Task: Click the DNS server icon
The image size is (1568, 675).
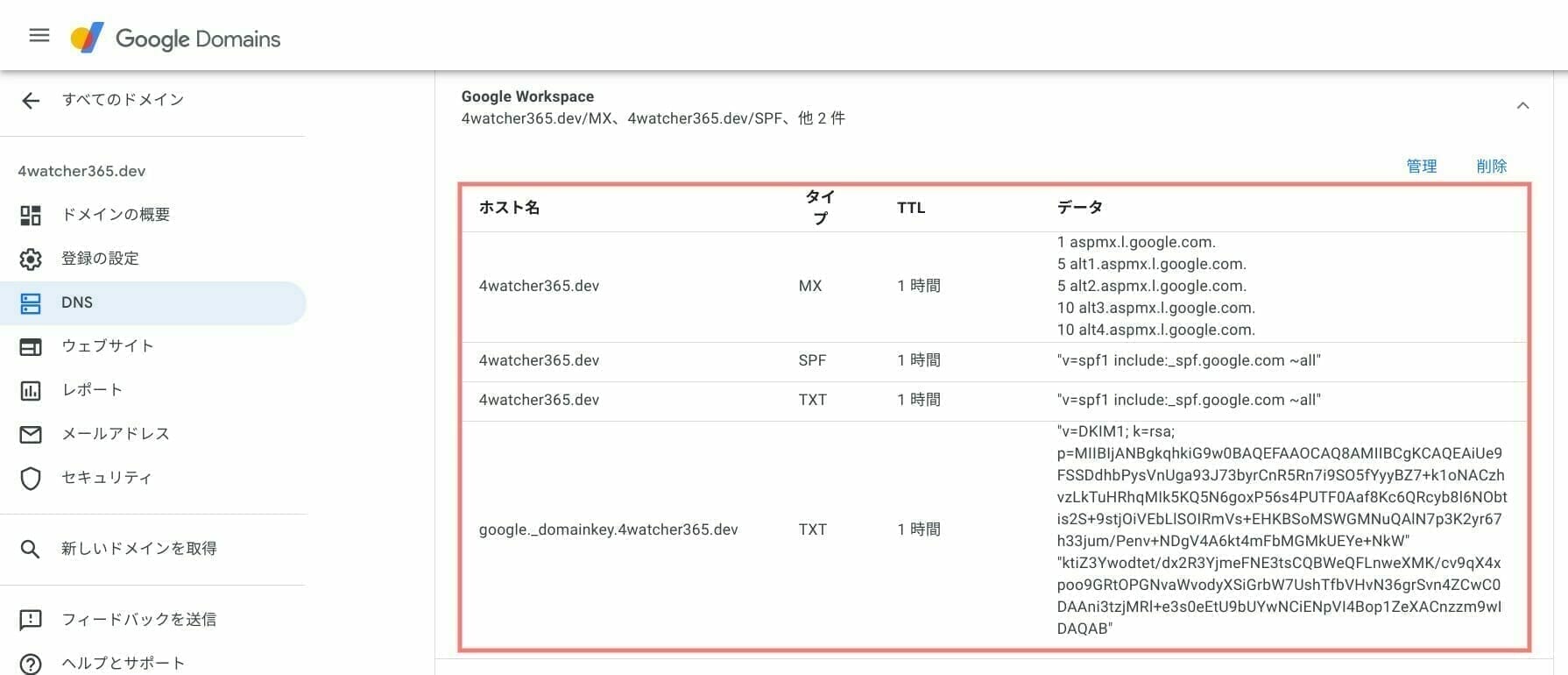Action: tap(31, 303)
